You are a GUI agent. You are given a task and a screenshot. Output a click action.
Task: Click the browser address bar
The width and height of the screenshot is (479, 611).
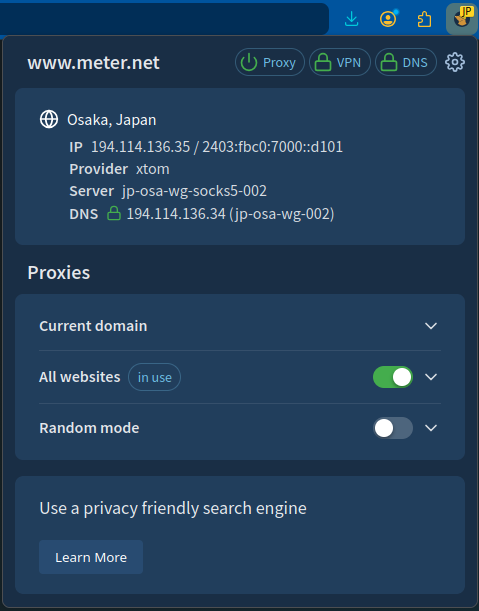[164, 19]
